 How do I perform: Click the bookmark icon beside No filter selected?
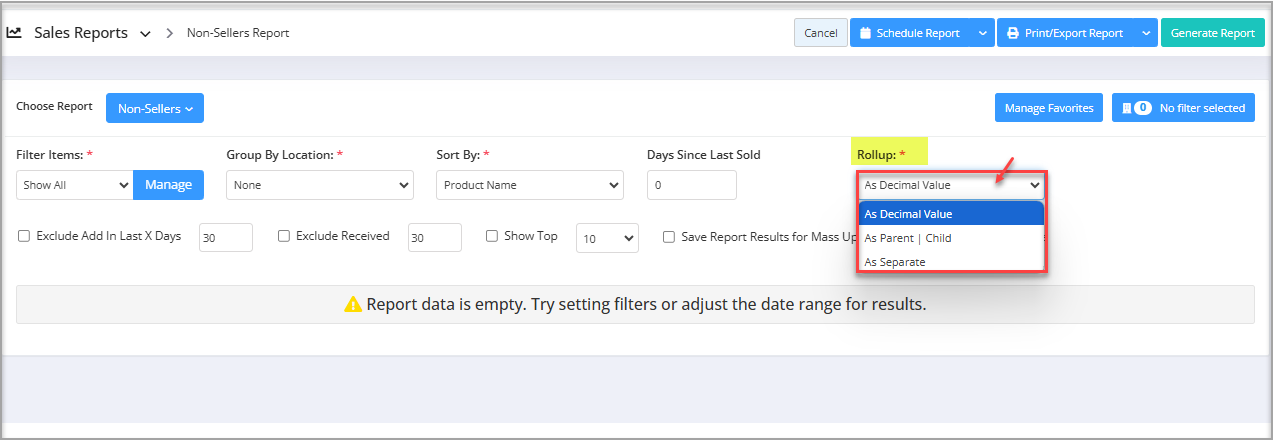tap(1126, 108)
